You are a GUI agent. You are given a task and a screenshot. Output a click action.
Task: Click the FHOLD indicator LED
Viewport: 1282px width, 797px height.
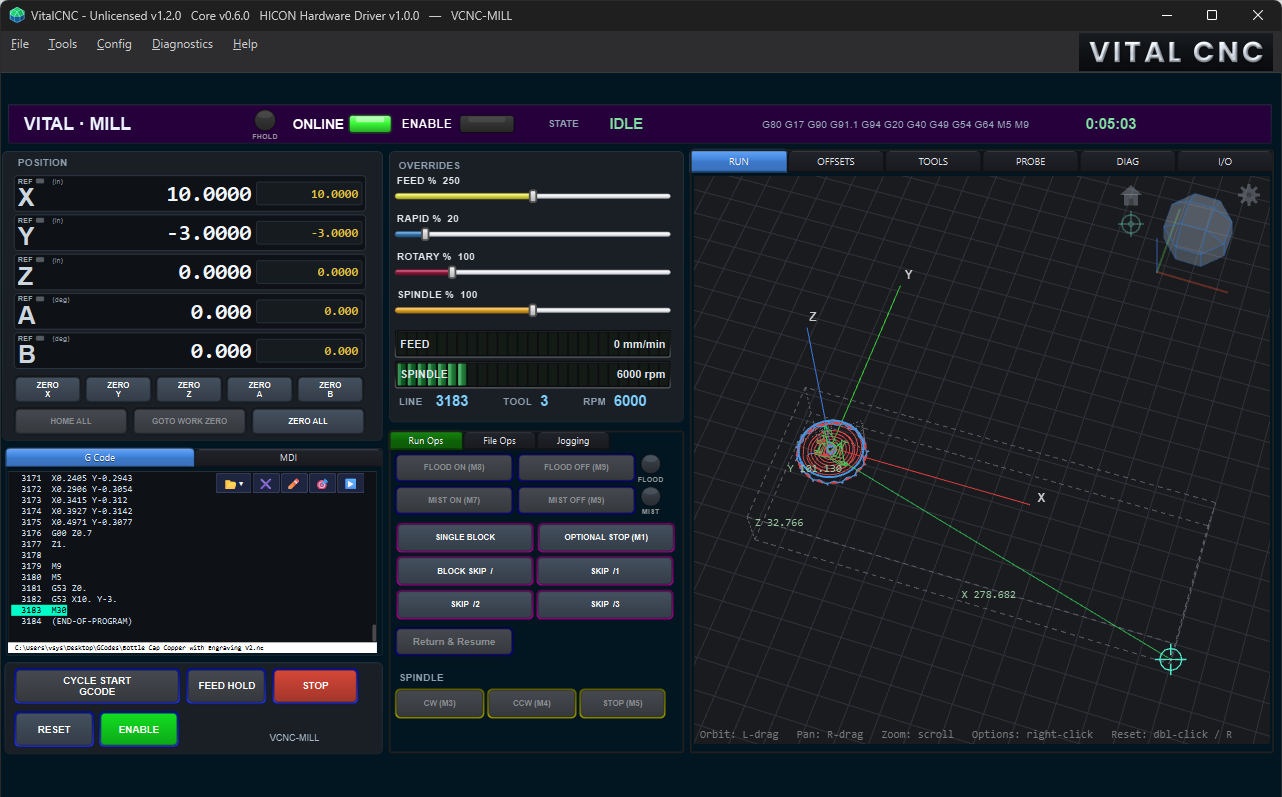(265, 120)
